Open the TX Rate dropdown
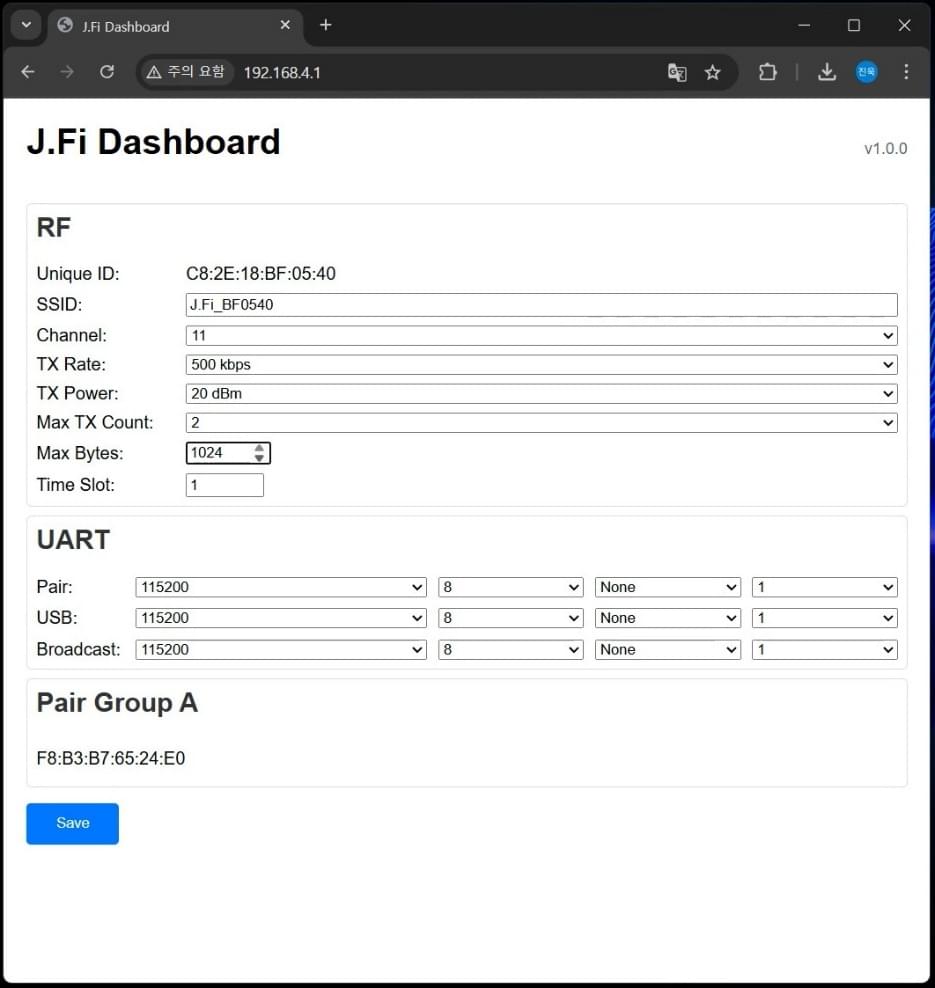Image resolution: width=935 pixels, height=988 pixels. click(x=541, y=365)
